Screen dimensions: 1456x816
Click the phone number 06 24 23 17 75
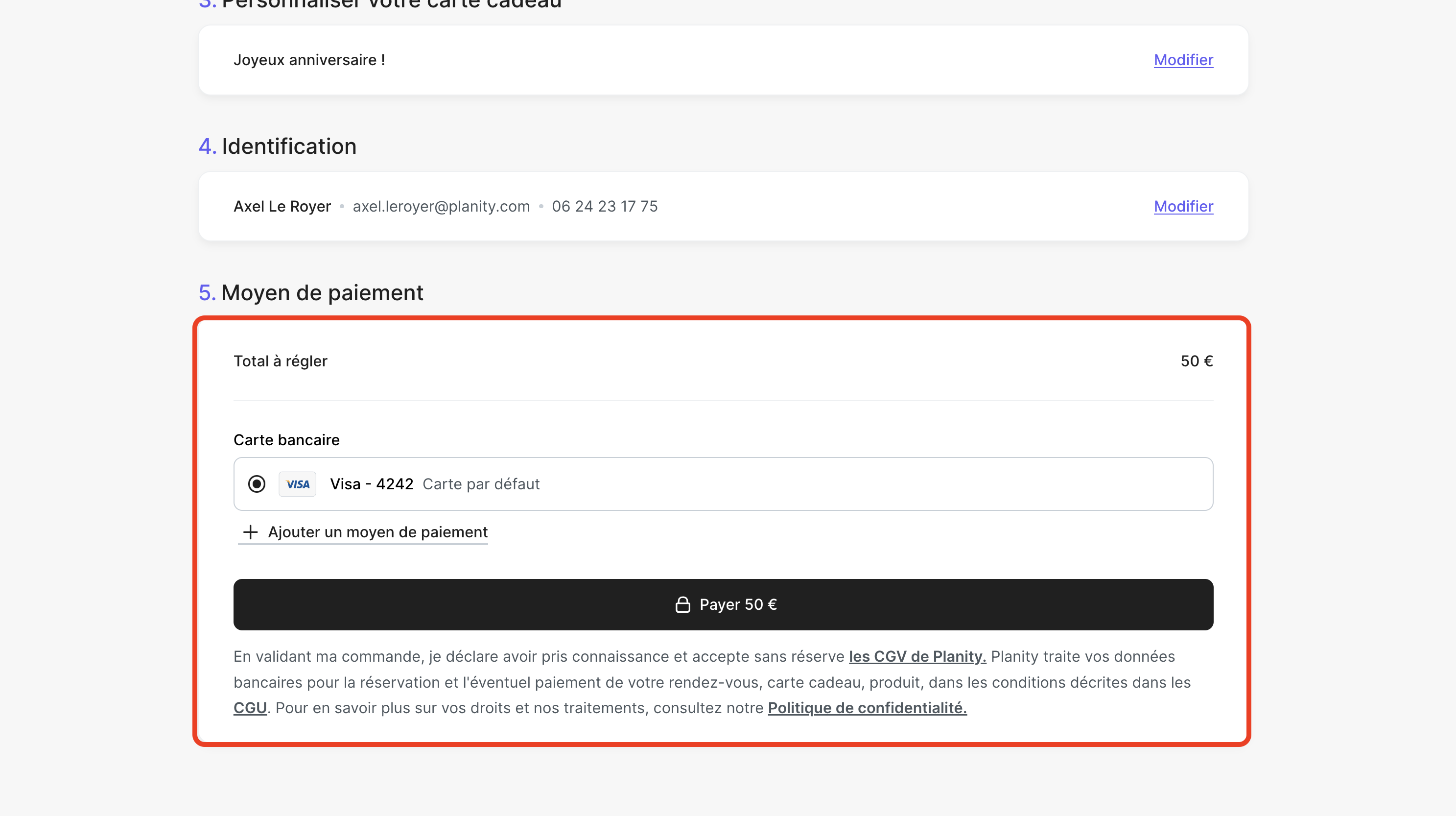pyautogui.click(x=604, y=206)
